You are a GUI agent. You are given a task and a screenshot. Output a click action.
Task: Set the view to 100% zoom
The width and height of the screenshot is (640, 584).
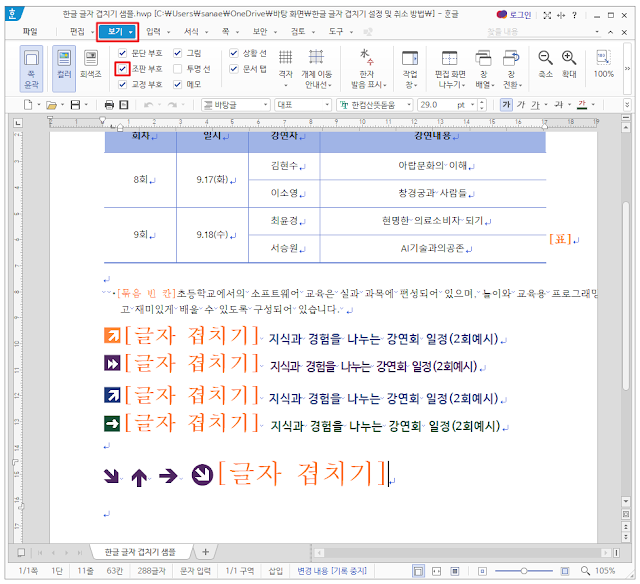click(604, 63)
